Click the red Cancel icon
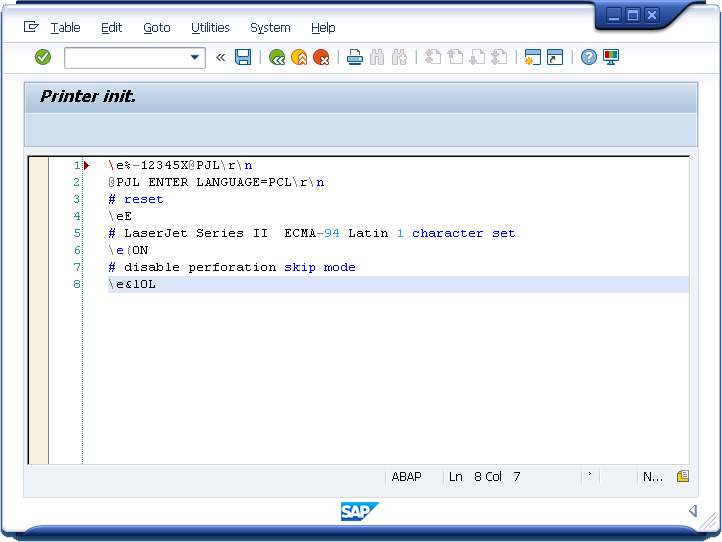The width and height of the screenshot is (722, 542). coord(321,58)
